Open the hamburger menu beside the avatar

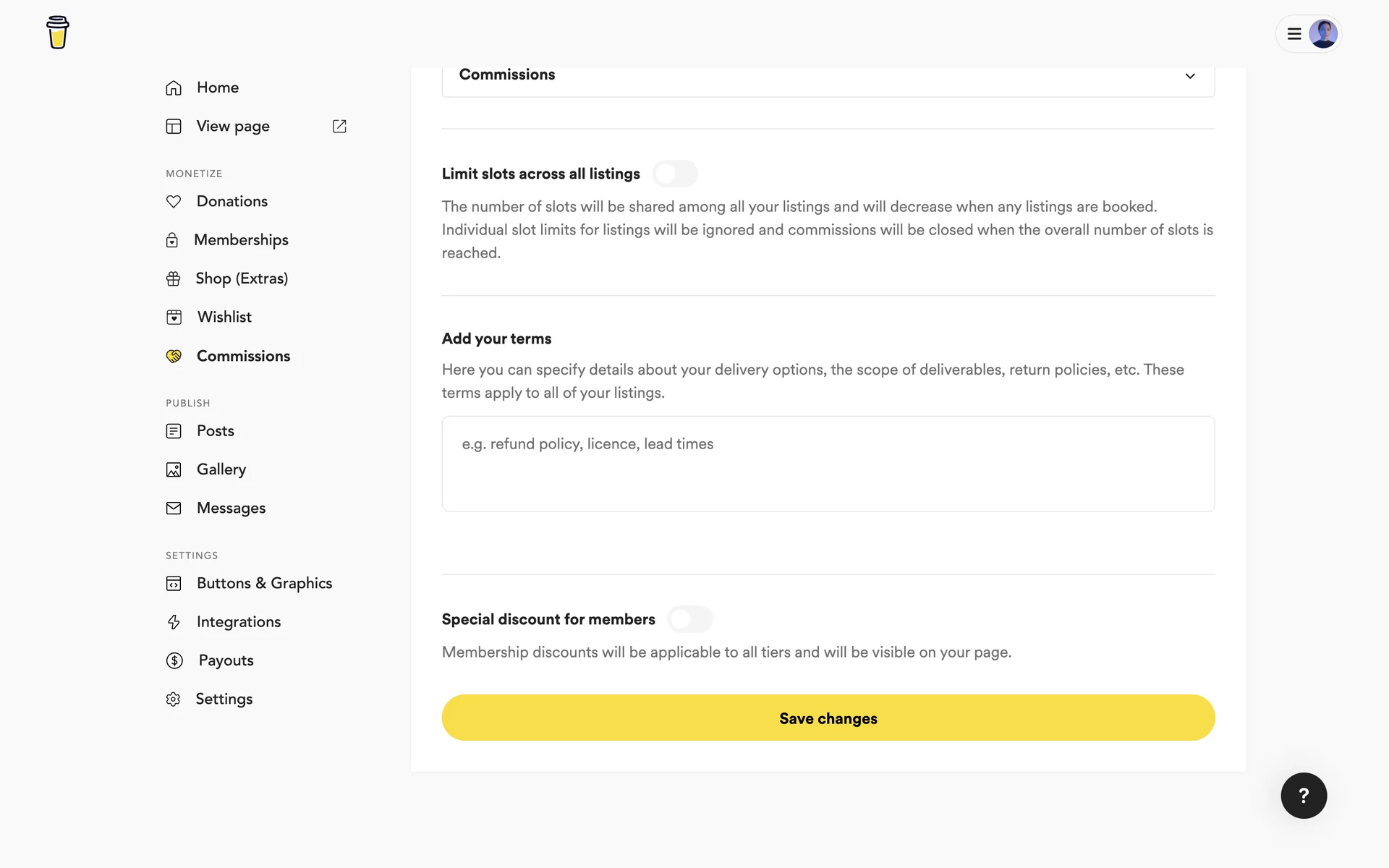click(x=1294, y=34)
